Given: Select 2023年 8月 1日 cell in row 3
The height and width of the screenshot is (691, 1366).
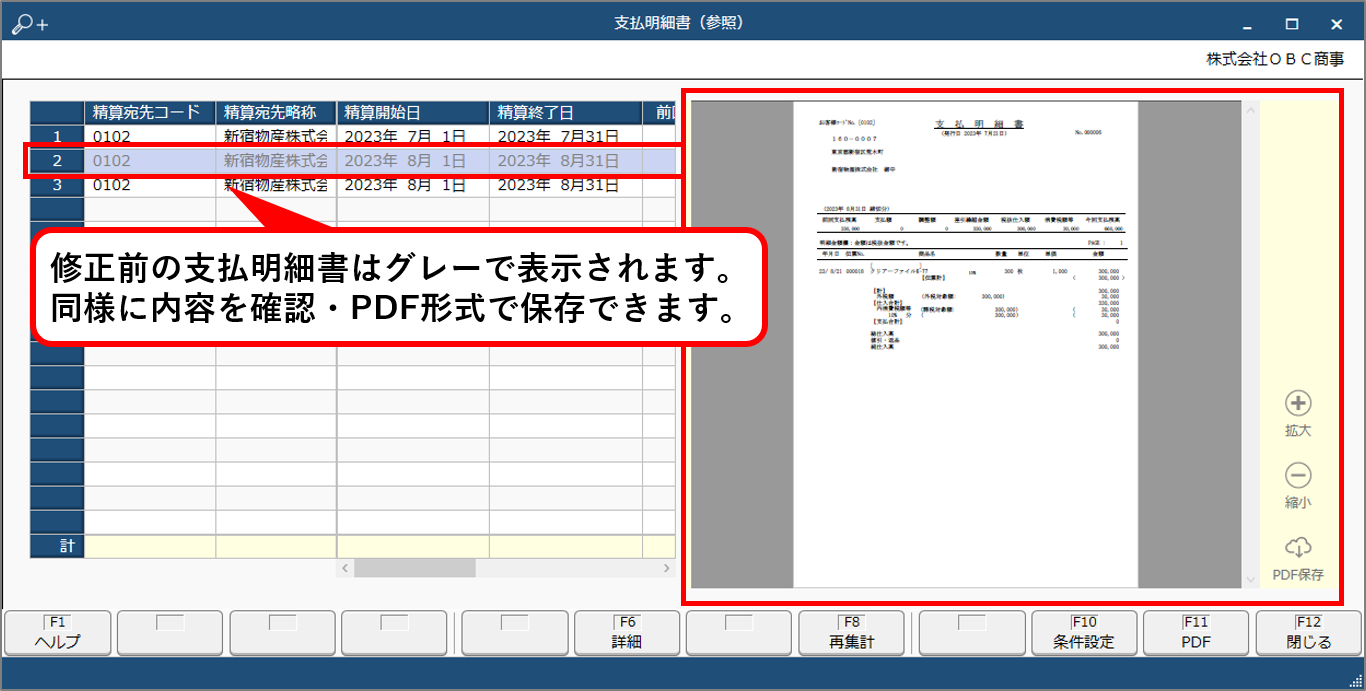Looking at the screenshot, I should tap(413, 184).
